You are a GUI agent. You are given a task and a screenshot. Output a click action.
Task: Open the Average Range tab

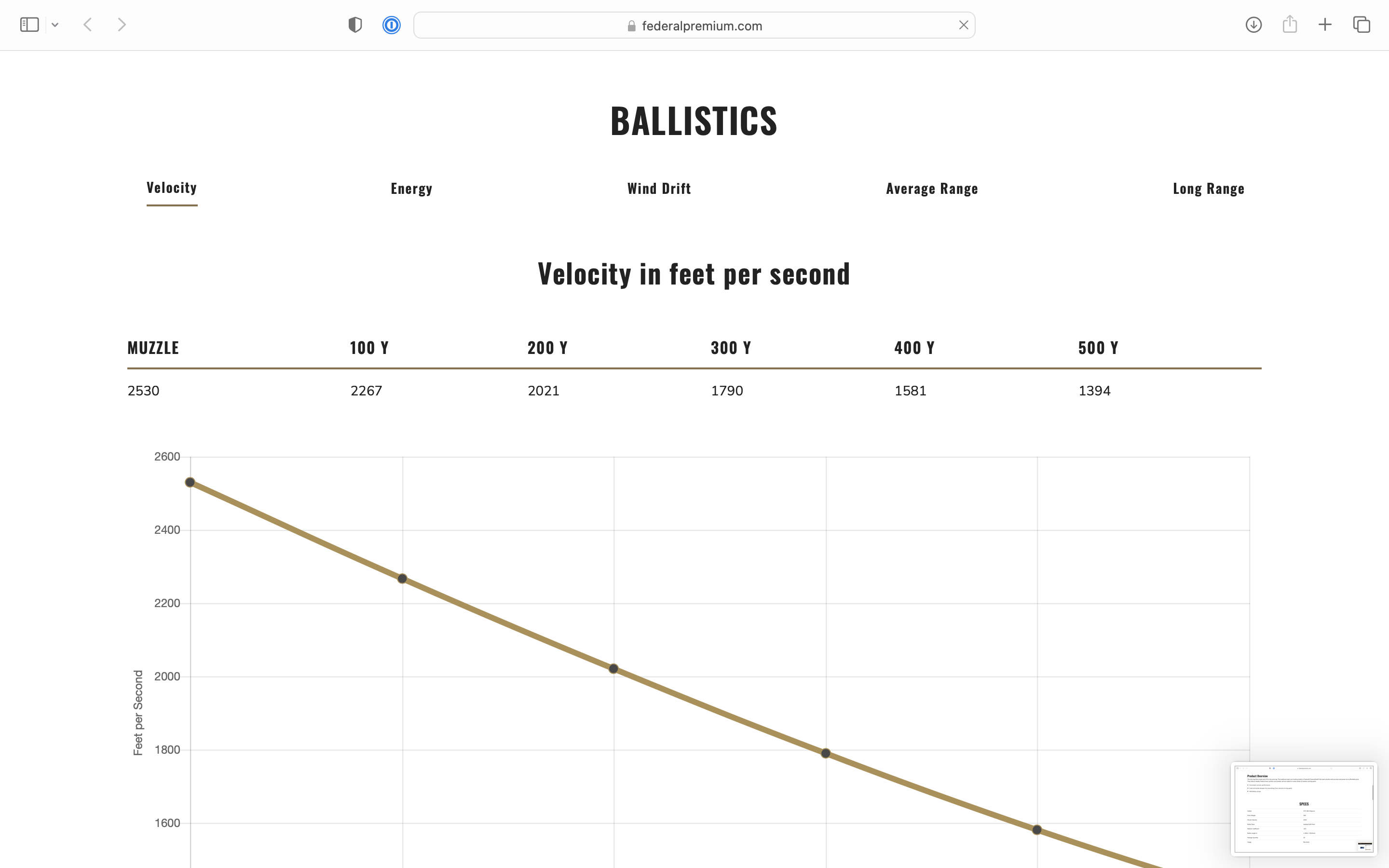[932, 188]
